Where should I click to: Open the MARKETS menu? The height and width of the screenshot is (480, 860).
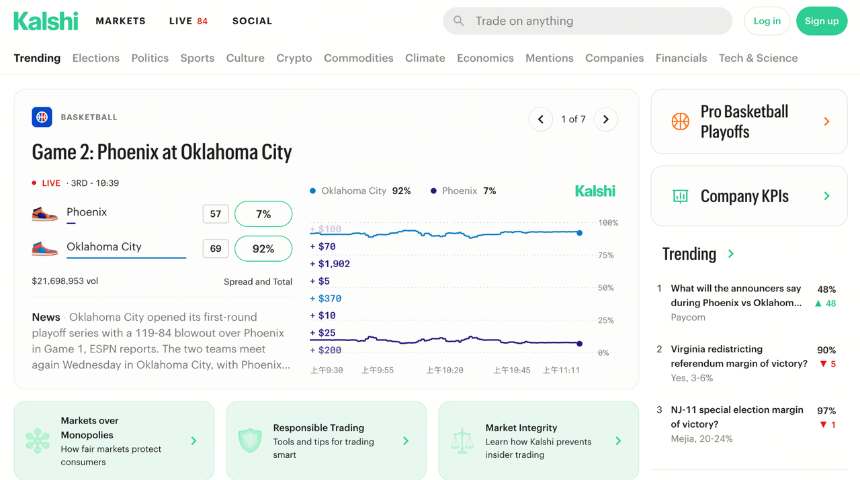121,21
